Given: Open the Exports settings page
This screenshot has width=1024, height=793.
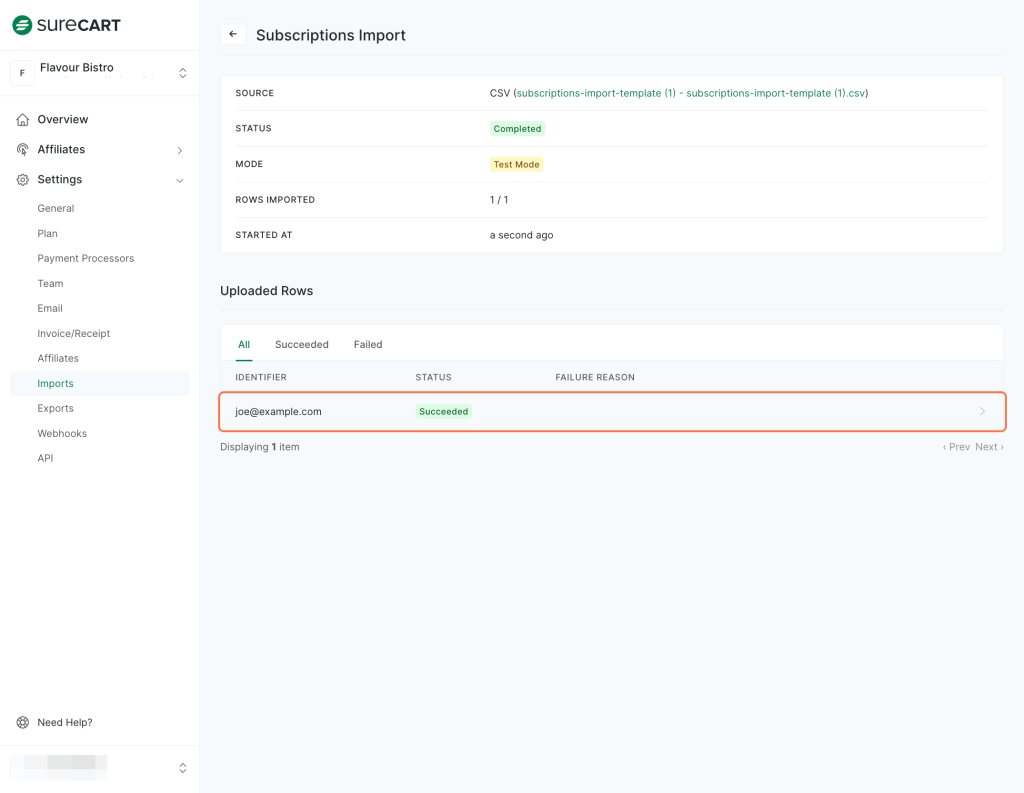Looking at the screenshot, I should pos(55,409).
